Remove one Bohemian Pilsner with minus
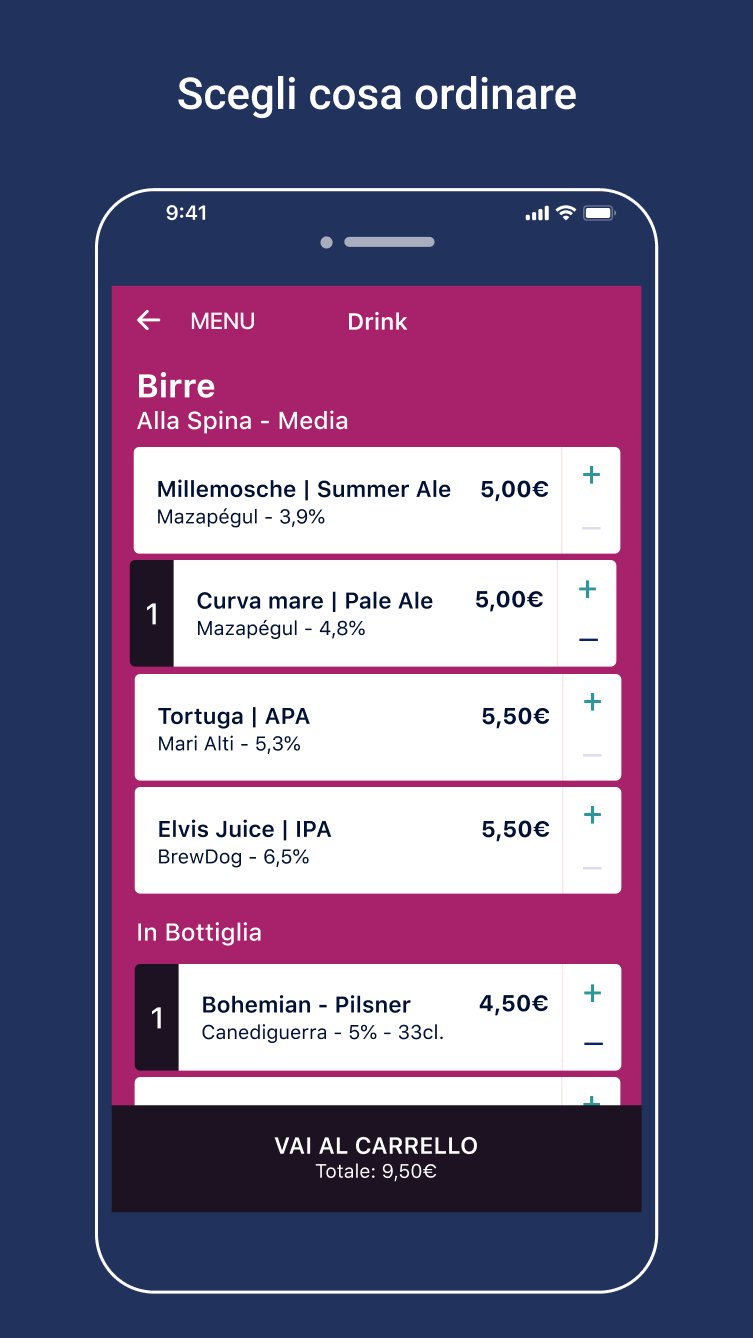This screenshot has height=1338, width=753. coord(593,1044)
